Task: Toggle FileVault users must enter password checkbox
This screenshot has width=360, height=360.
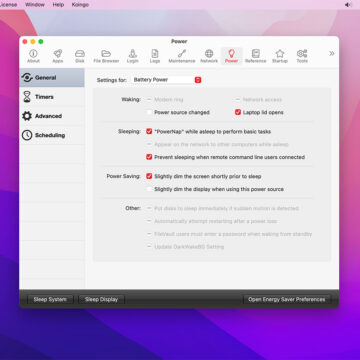Action: pyautogui.click(x=149, y=234)
